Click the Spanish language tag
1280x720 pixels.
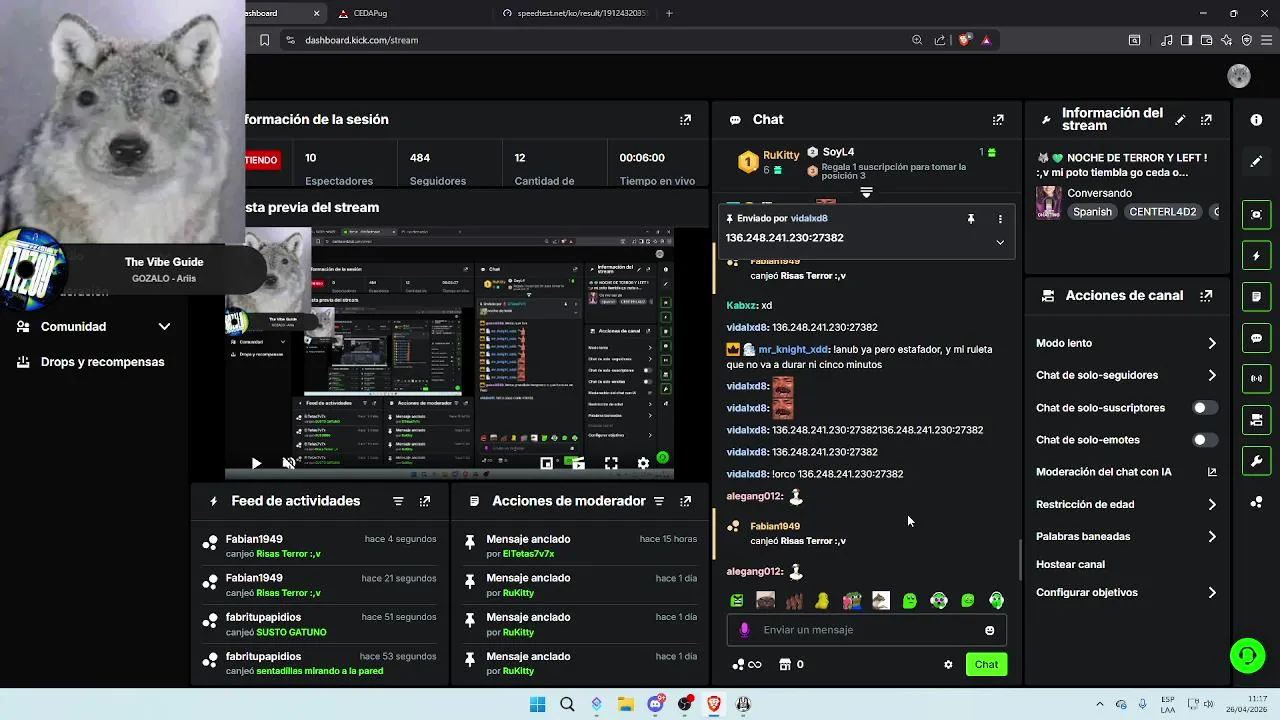click(1092, 212)
